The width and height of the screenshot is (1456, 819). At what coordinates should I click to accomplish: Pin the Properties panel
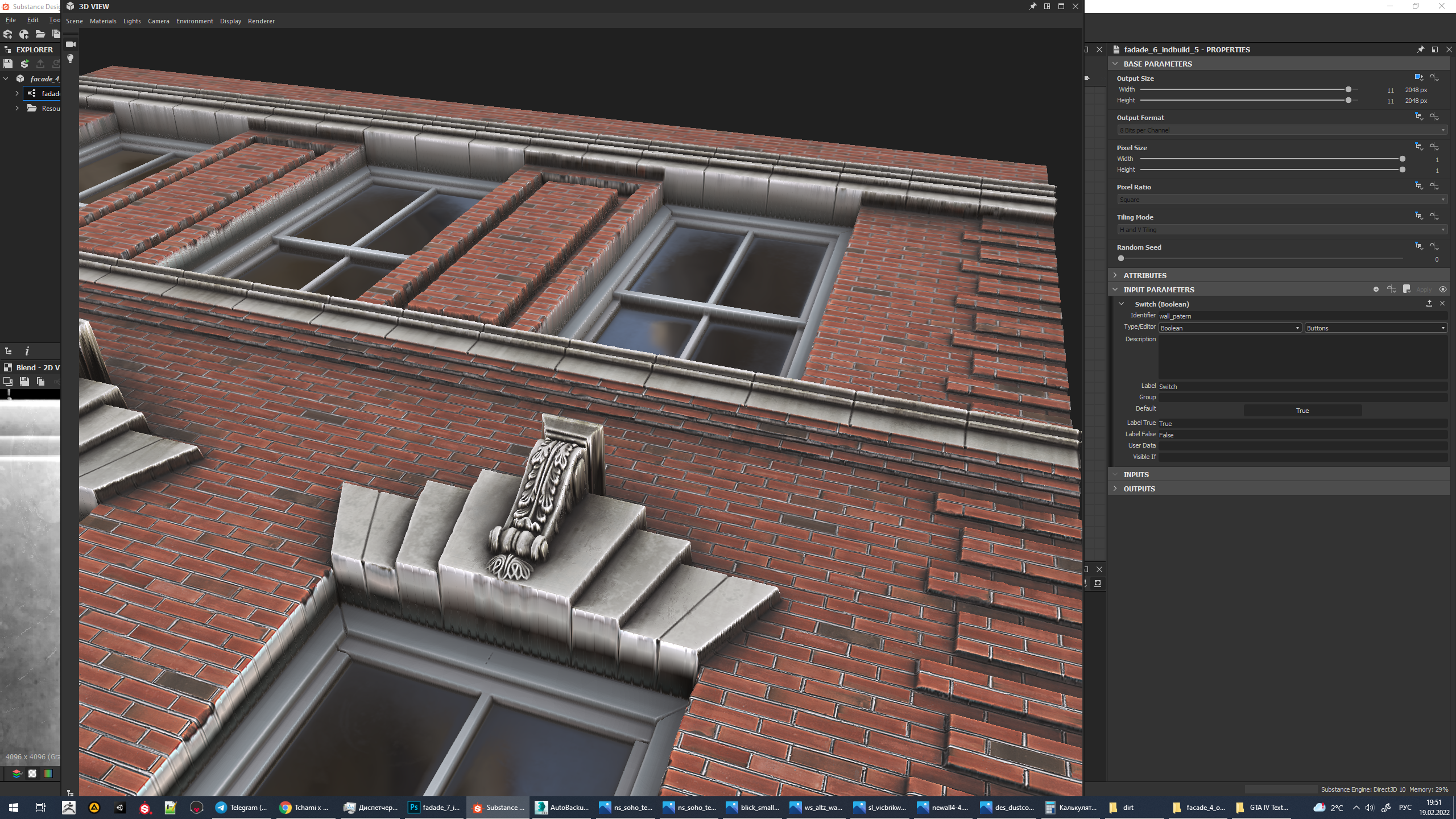[x=1421, y=49]
